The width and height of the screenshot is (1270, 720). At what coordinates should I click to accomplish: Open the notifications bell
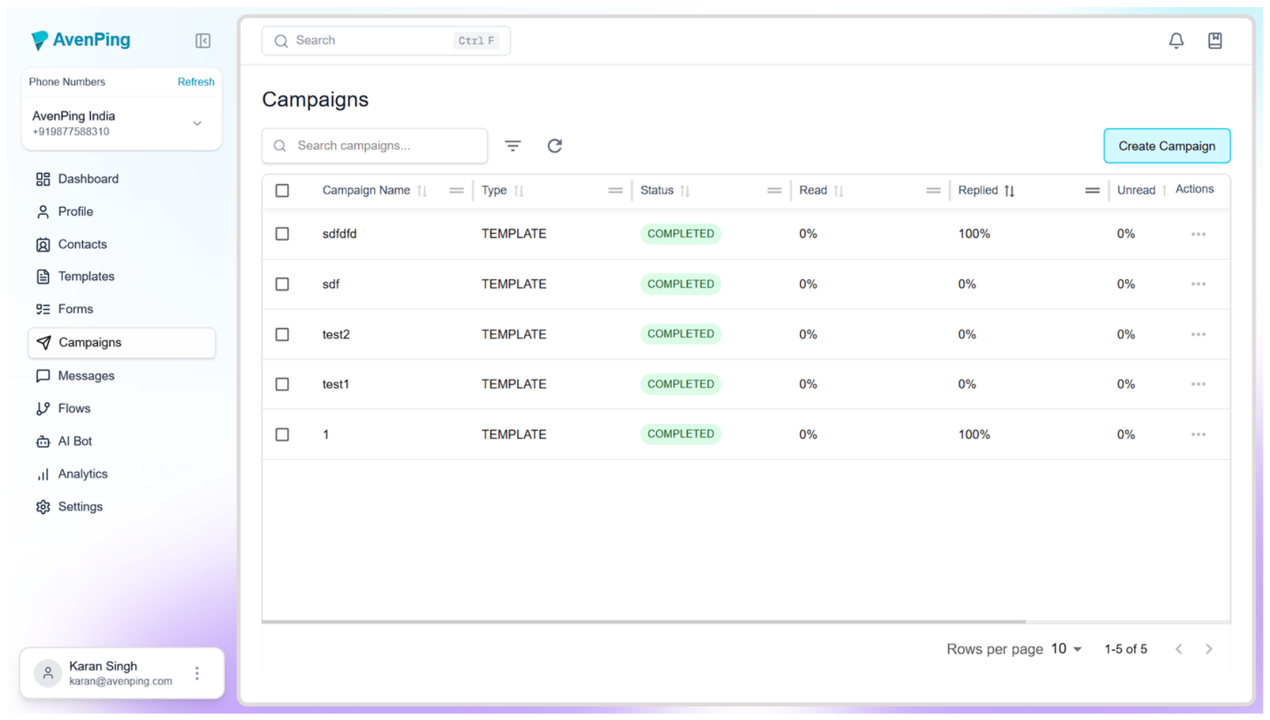click(x=1176, y=41)
